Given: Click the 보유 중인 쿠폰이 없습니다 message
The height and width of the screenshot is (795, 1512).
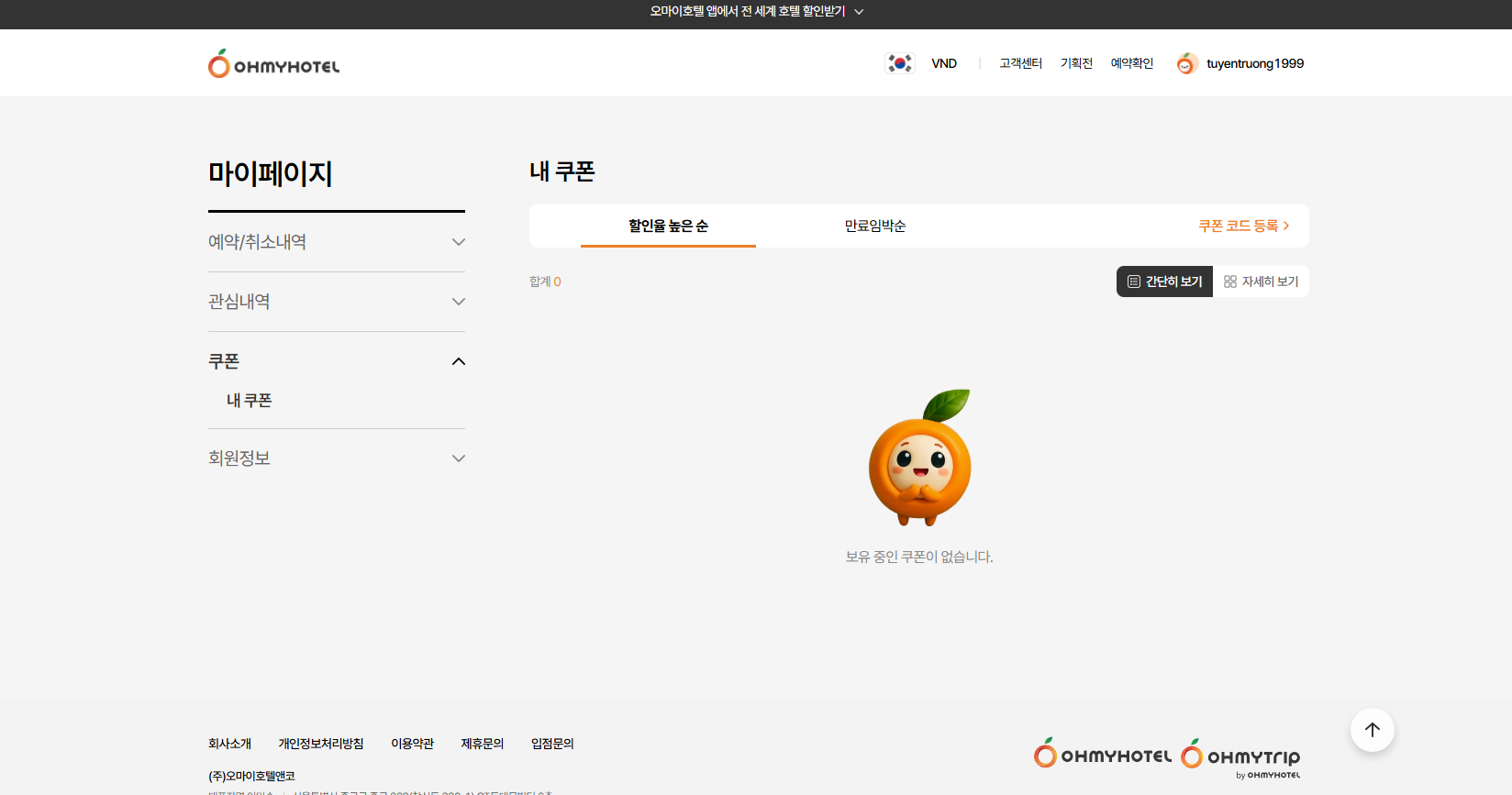Looking at the screenshot, I should coord(919,557).
